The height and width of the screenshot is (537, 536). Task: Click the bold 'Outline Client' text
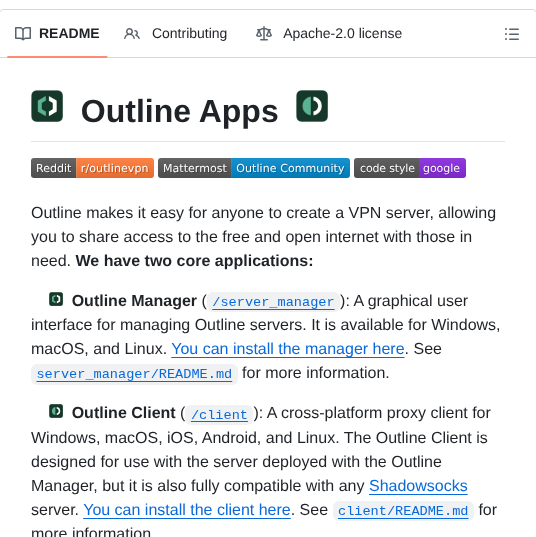click(x=124, y=413)
